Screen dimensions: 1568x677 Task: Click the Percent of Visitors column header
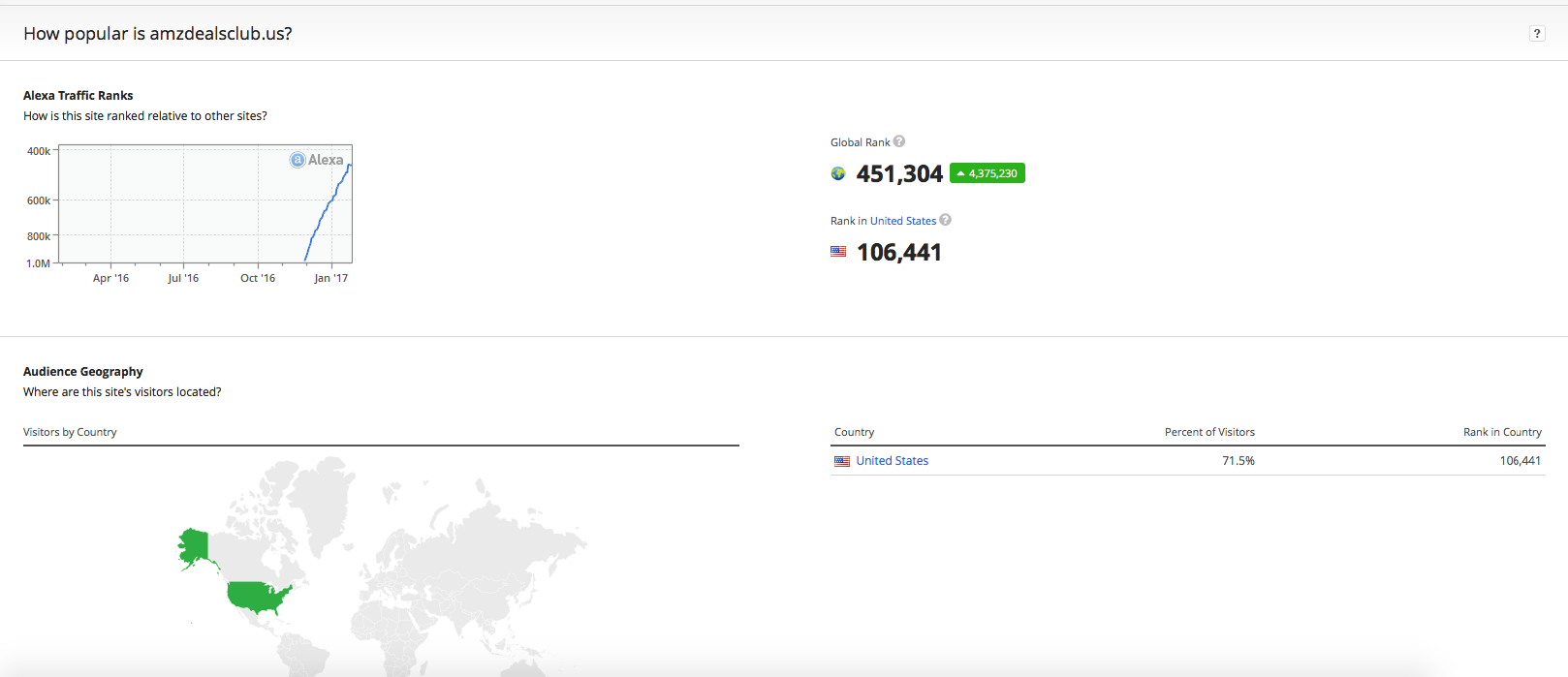click(1209, 432)
